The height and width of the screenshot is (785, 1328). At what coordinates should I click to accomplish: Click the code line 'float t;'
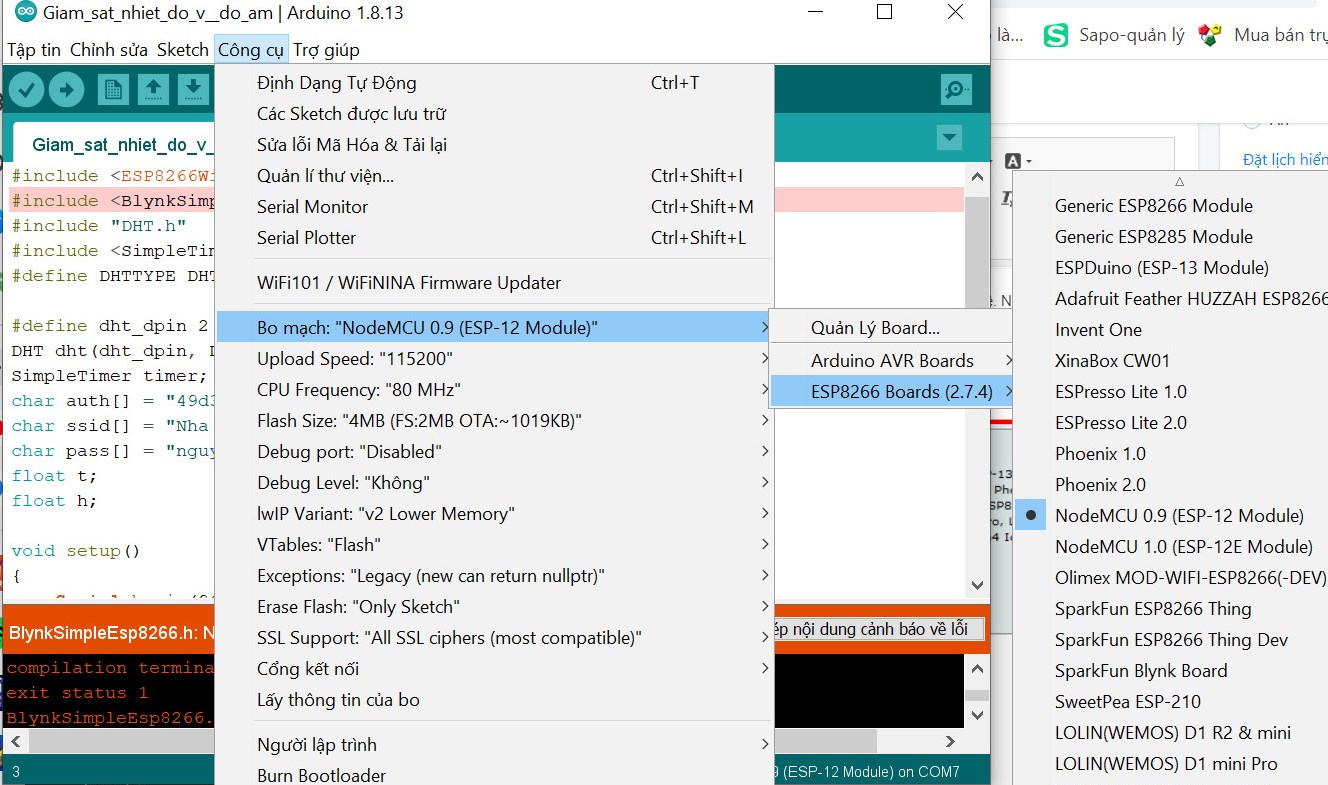tap(54, 476)
